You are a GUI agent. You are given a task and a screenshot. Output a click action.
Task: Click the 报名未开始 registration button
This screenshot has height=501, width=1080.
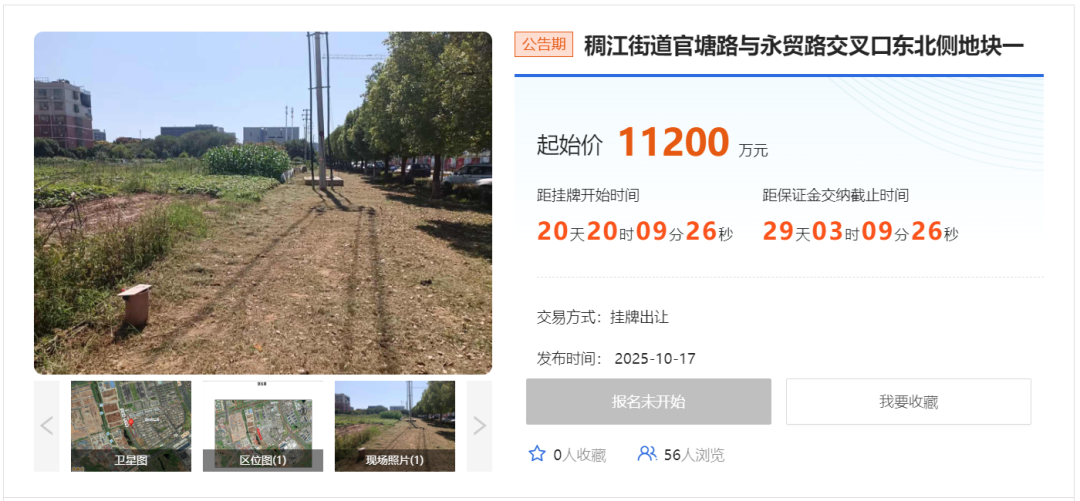pyautogui.click(x=648, y=402)
